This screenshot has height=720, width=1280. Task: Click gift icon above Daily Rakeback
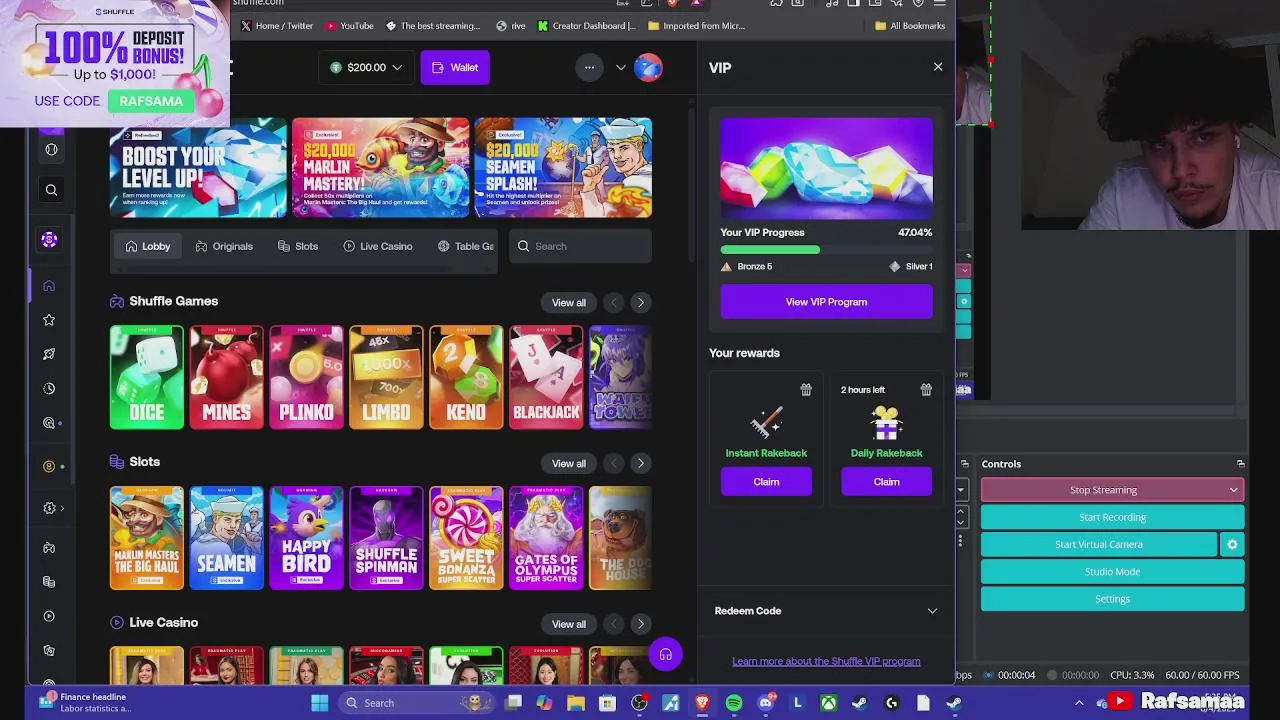926,389
